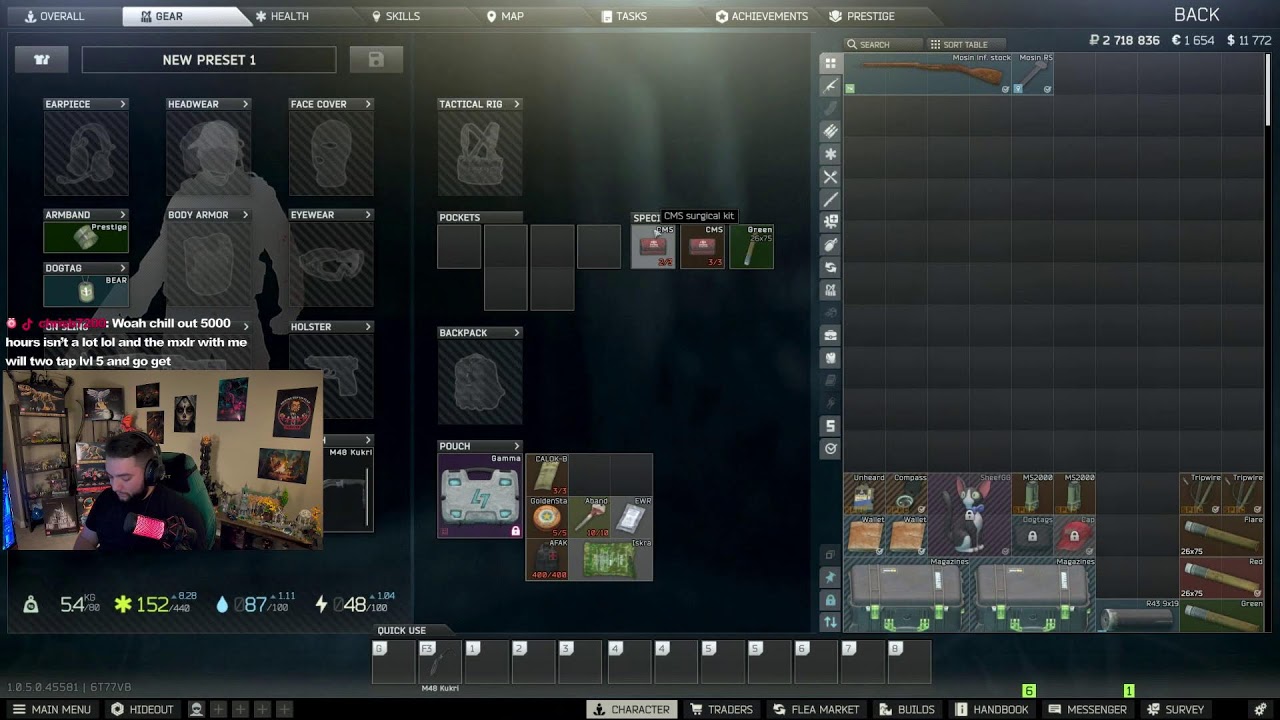1280x720 pixels.
Task: Expand the Armband slot arrow
Action: pos(123,215)
